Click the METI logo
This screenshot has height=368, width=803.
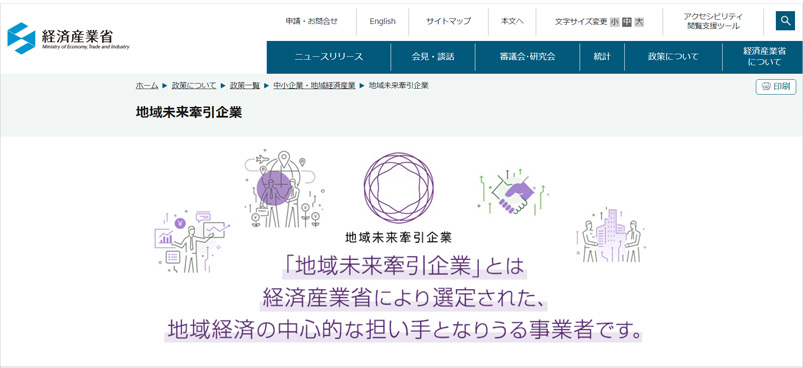pos(69,38)
